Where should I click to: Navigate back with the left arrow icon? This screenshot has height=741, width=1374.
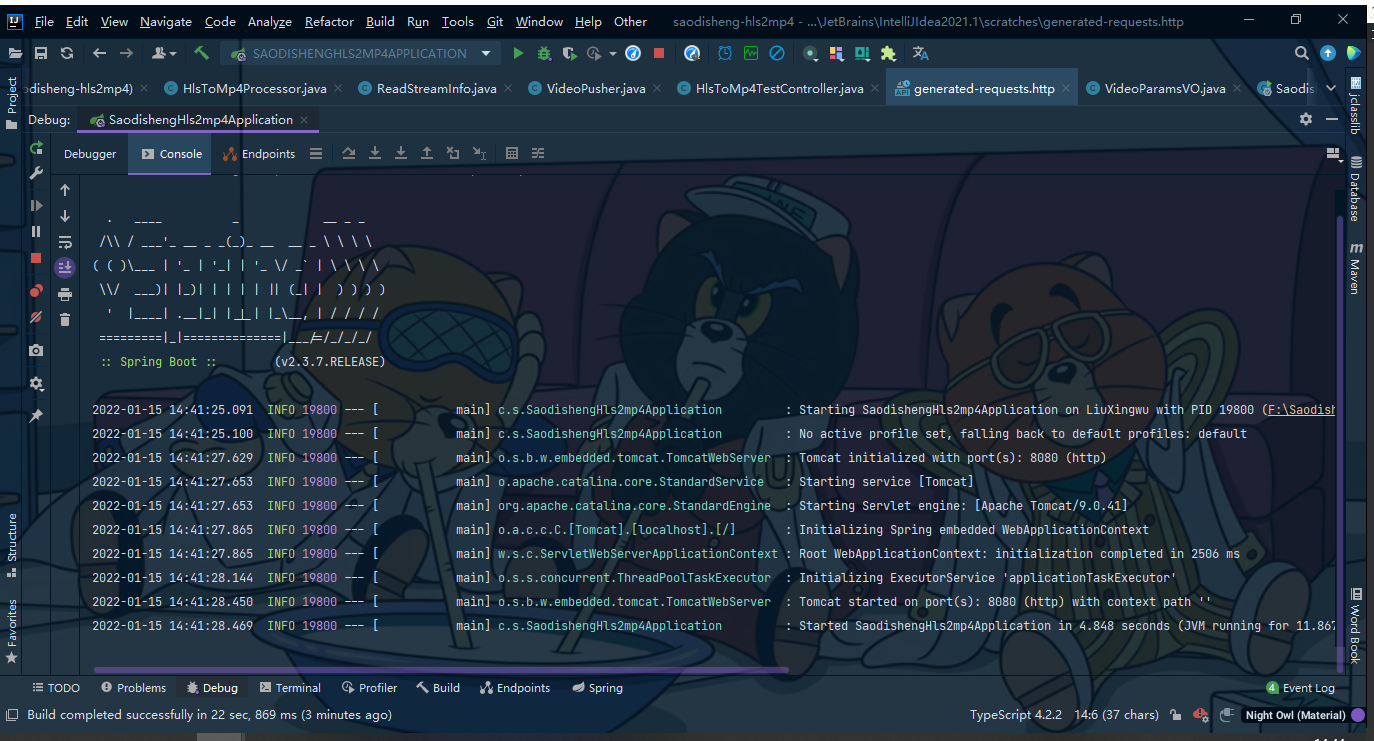[x=99, y=53]
